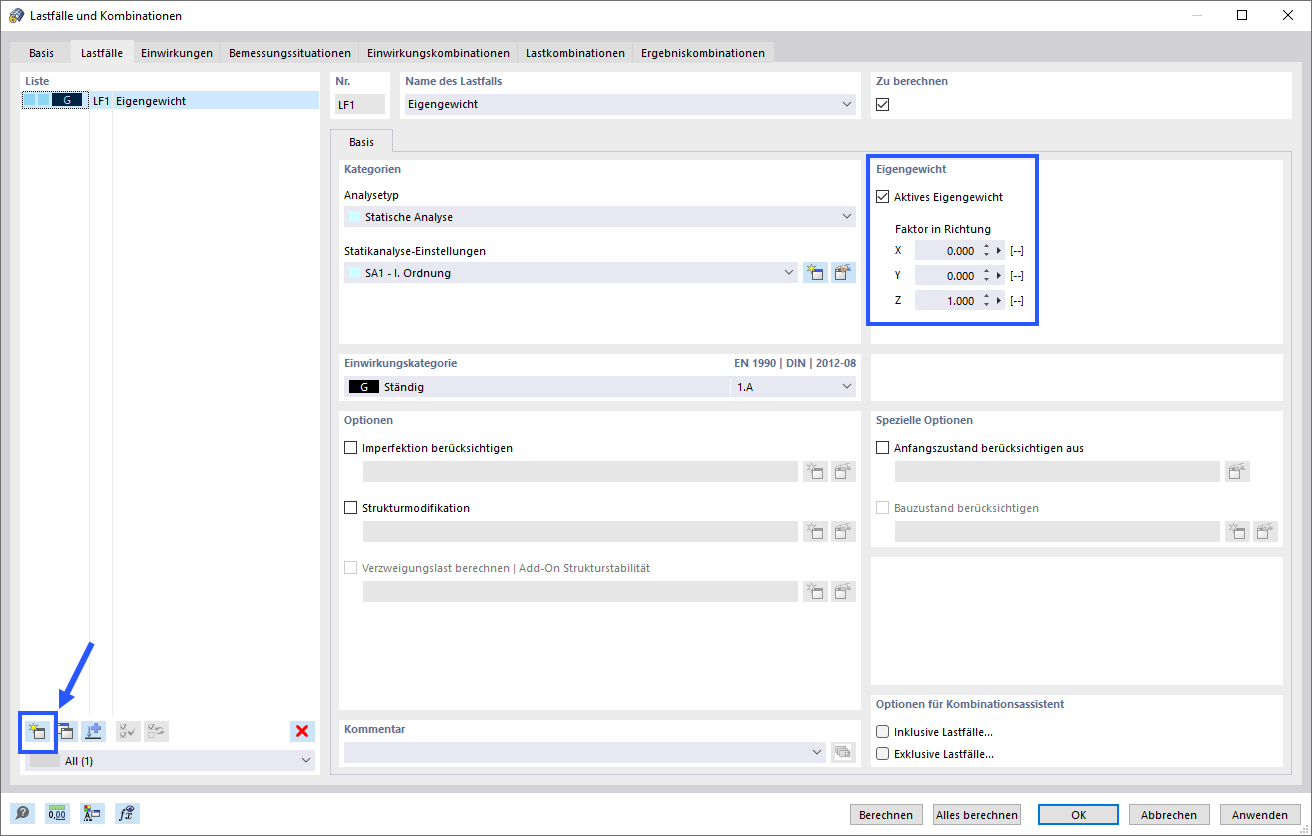Create new Statikanalyse-Einstellungen with star icon
1312x836 pixels.
815,273
